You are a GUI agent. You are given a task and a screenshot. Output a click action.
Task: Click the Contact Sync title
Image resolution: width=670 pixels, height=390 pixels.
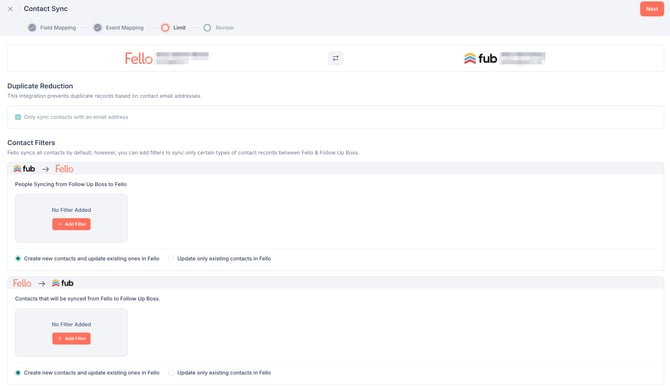[x=46, y=9]
